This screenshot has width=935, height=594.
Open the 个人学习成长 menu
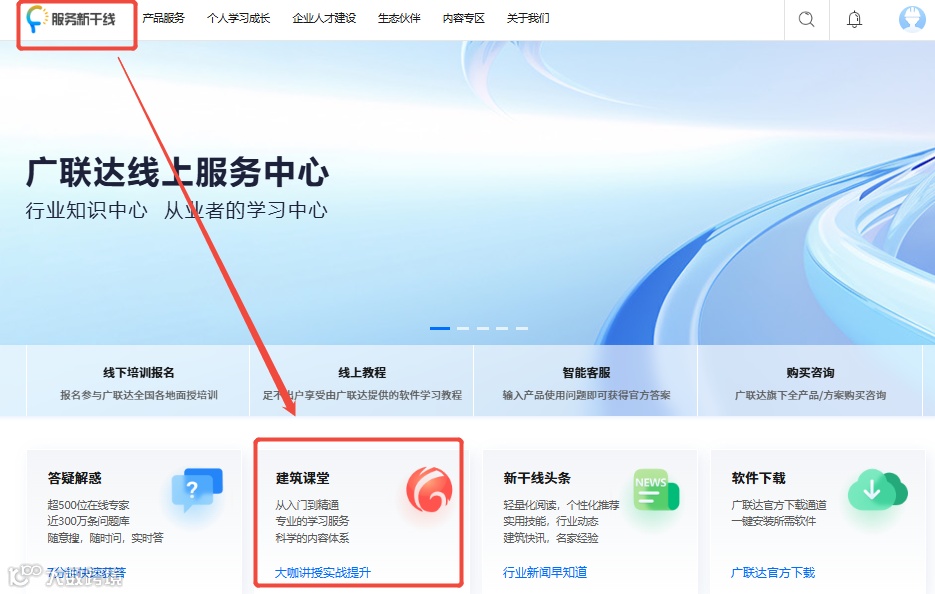(x=238, y=18)
